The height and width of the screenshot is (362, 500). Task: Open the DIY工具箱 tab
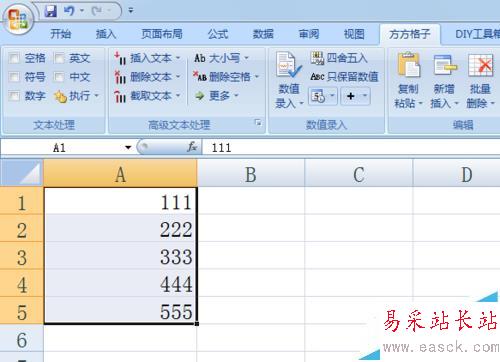(477, 34)
